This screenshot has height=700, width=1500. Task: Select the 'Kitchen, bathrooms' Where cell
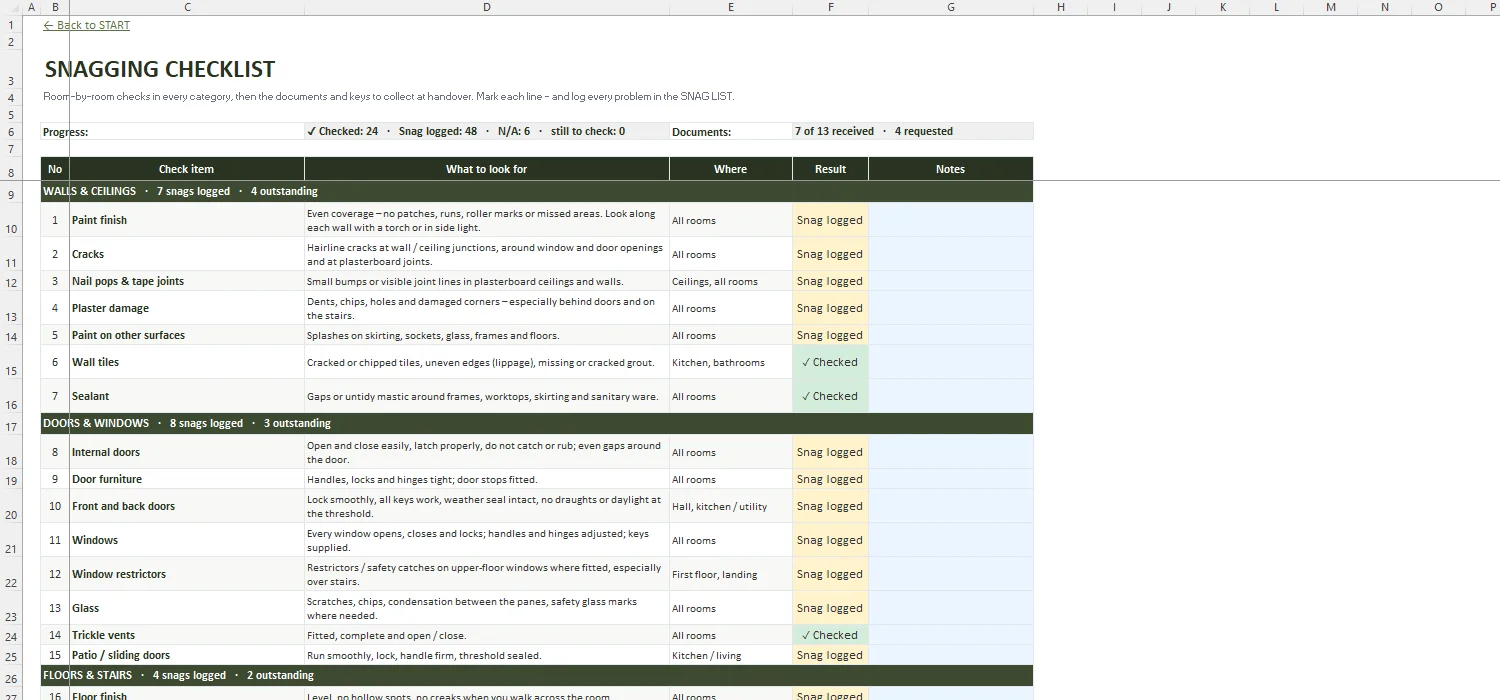pos(731,362)
